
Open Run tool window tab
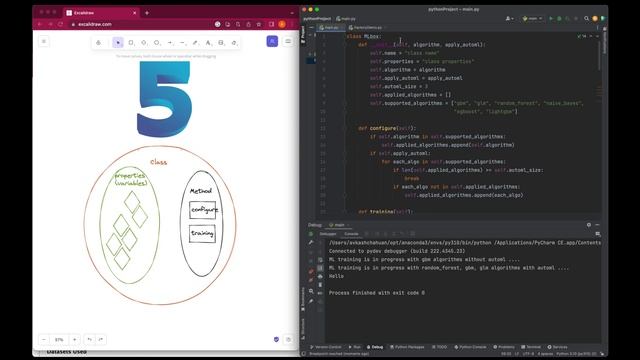[x=355, y=347]
